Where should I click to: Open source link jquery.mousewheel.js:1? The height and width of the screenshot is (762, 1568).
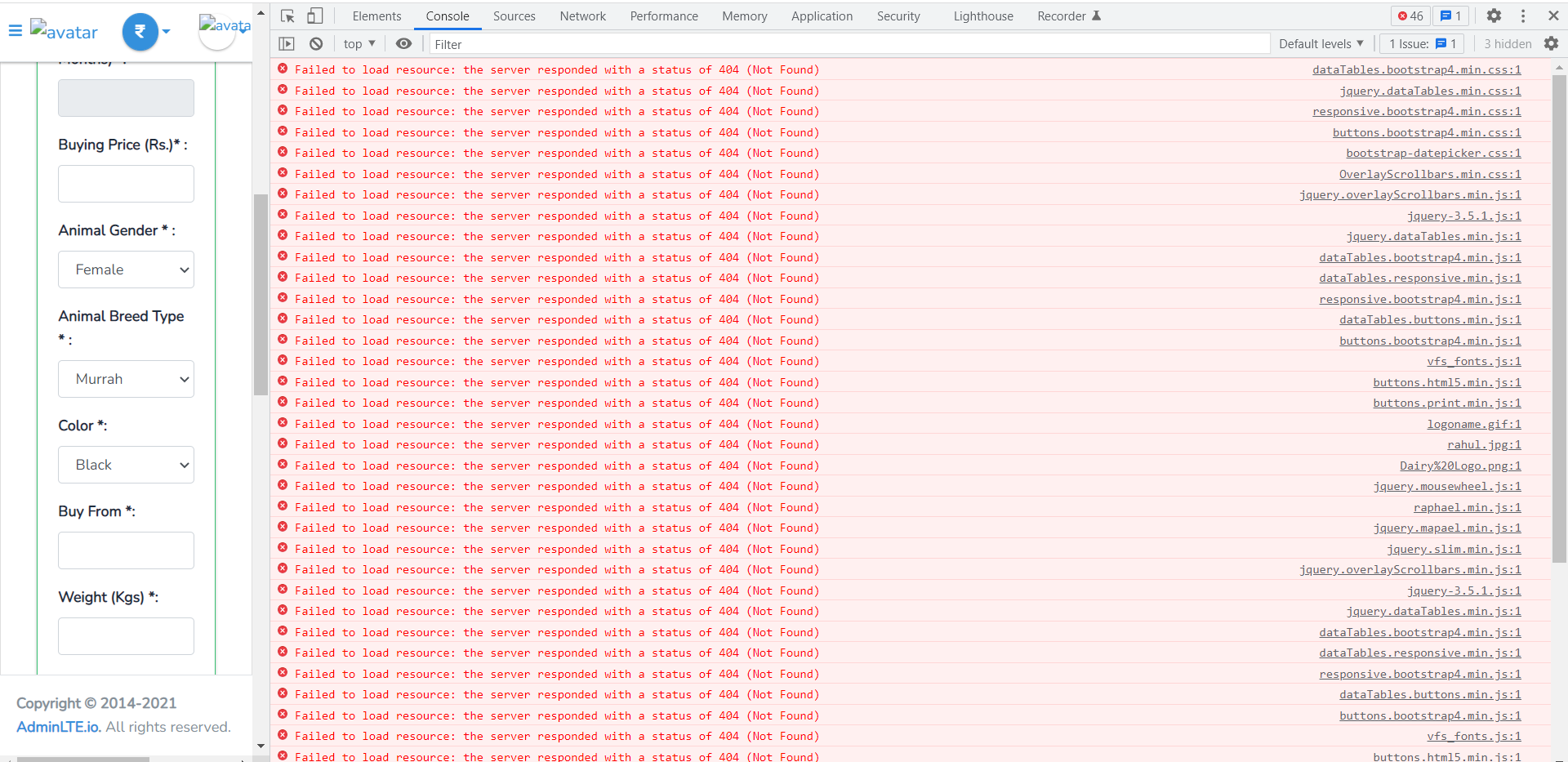1447,487
